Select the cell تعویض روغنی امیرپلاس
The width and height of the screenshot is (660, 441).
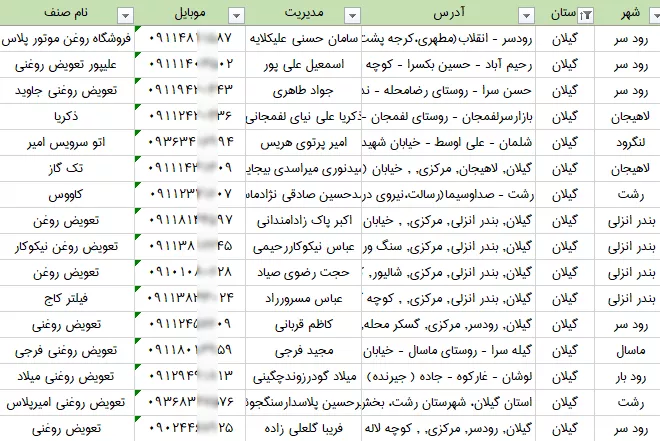click(67, 403)
